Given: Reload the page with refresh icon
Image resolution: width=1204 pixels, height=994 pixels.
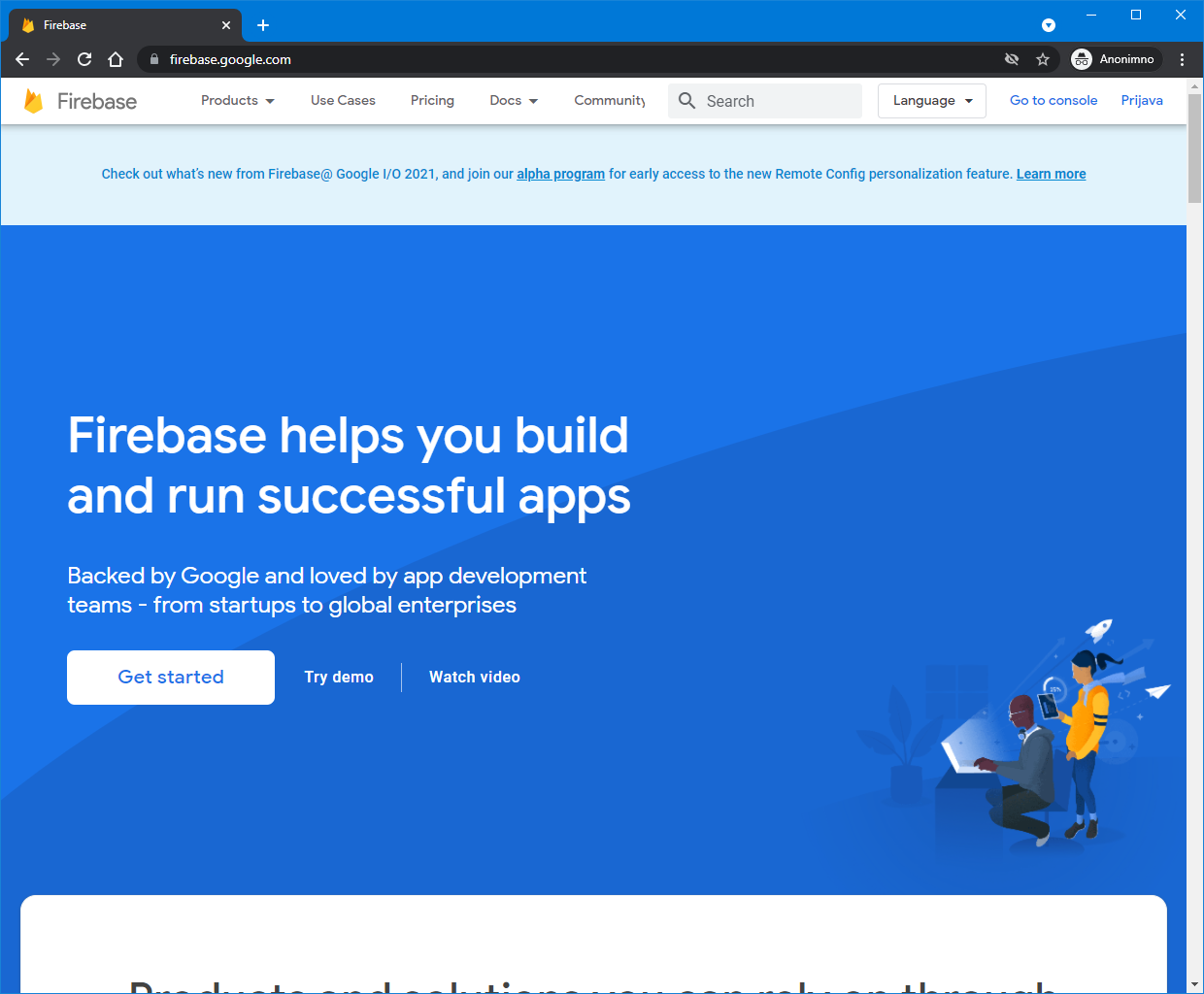Looking at the screenshot, I should pos(84,59).
